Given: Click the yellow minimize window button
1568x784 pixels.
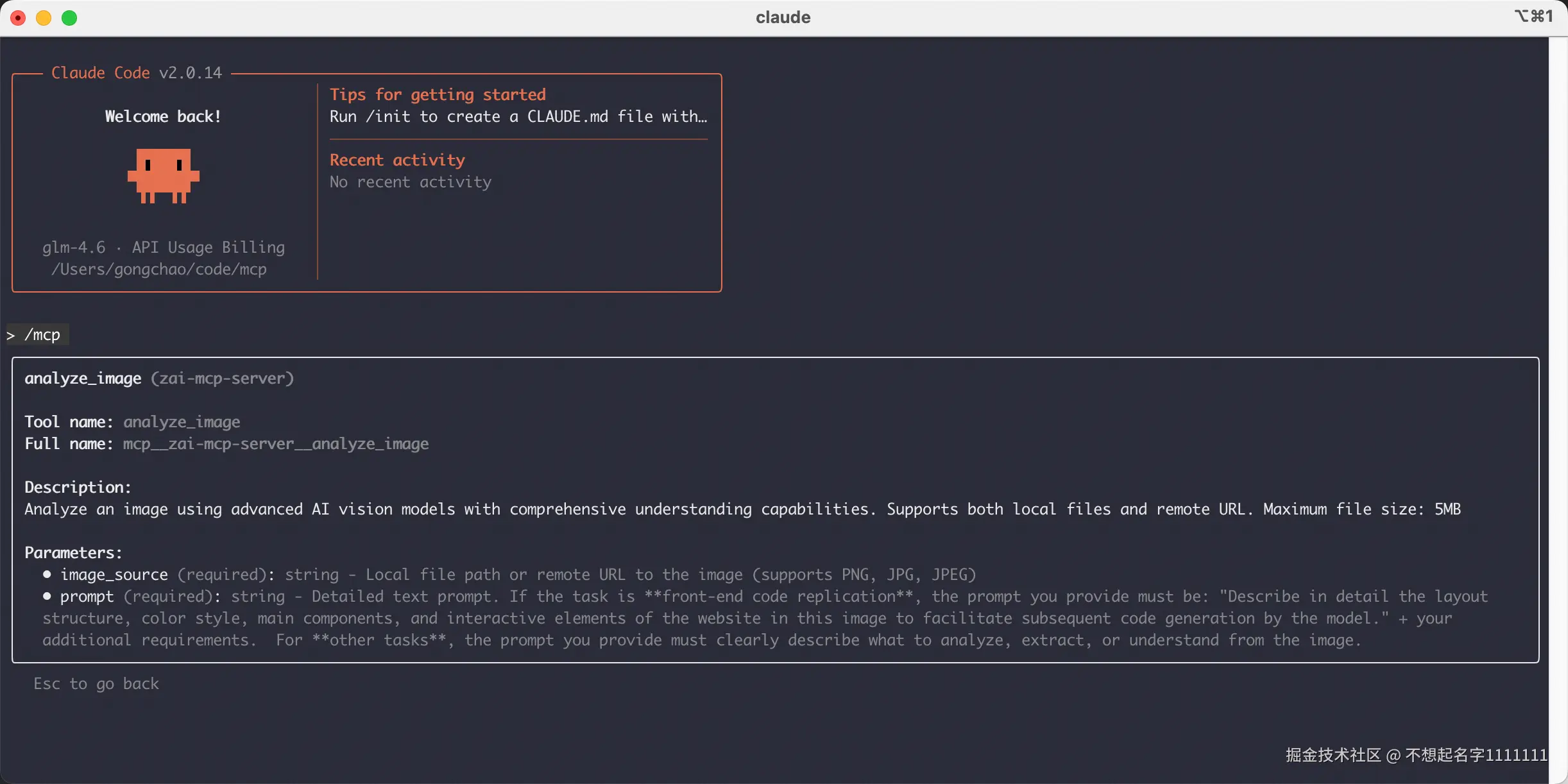Looking at the screenshot, I should [x=44, y=18].
